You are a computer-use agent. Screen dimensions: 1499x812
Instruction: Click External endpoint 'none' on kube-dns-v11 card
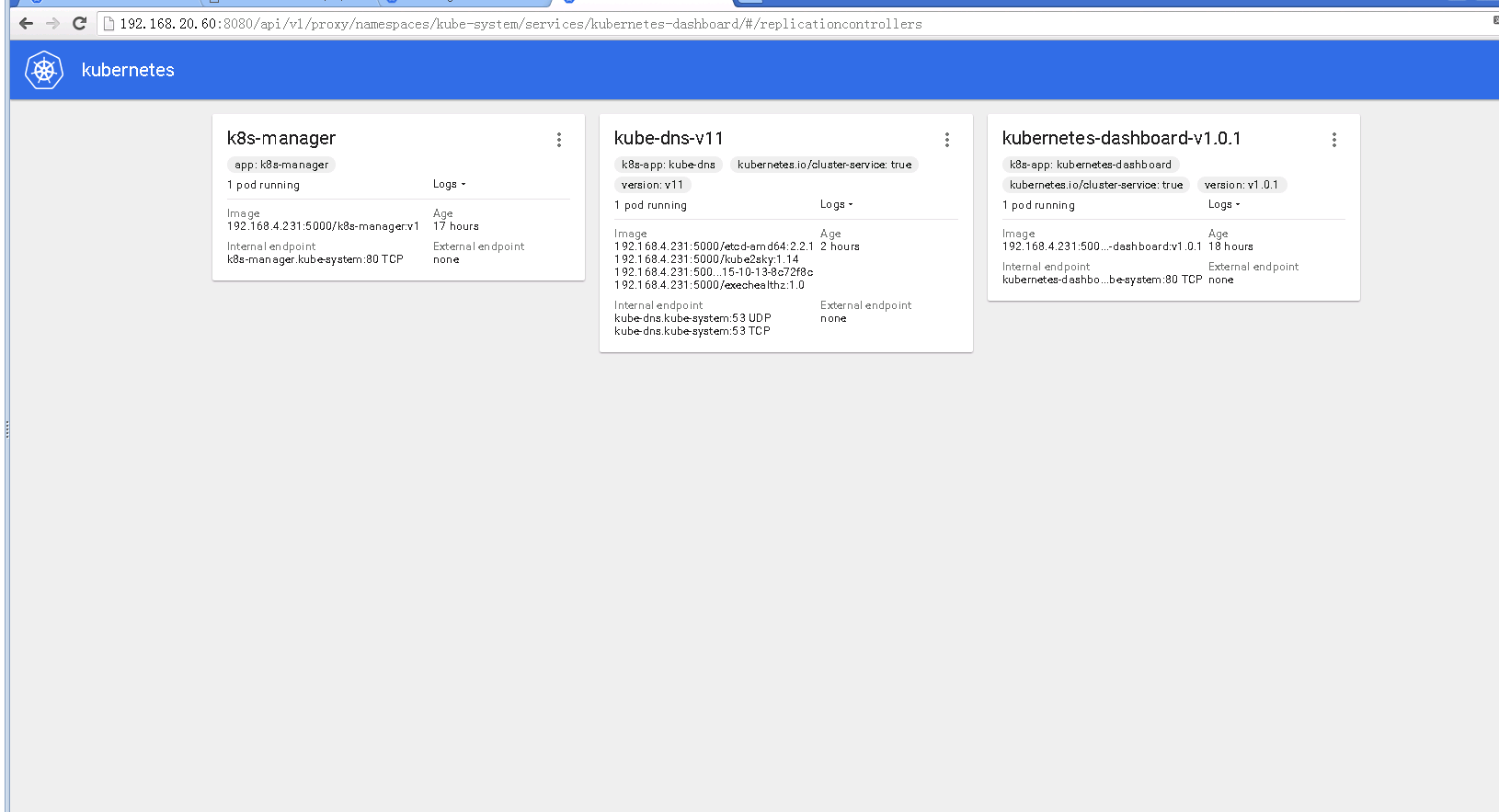pos(833,318)
